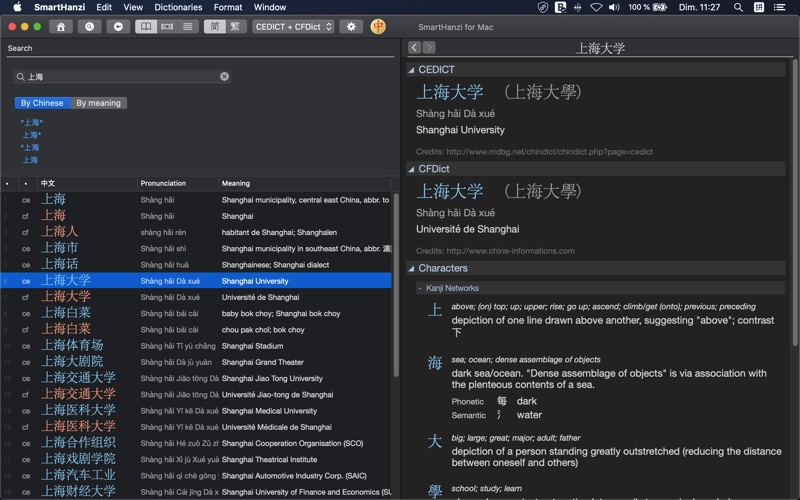
Task: Select the Shanghai Jiao Tong University row
Action: click(196, 379)
